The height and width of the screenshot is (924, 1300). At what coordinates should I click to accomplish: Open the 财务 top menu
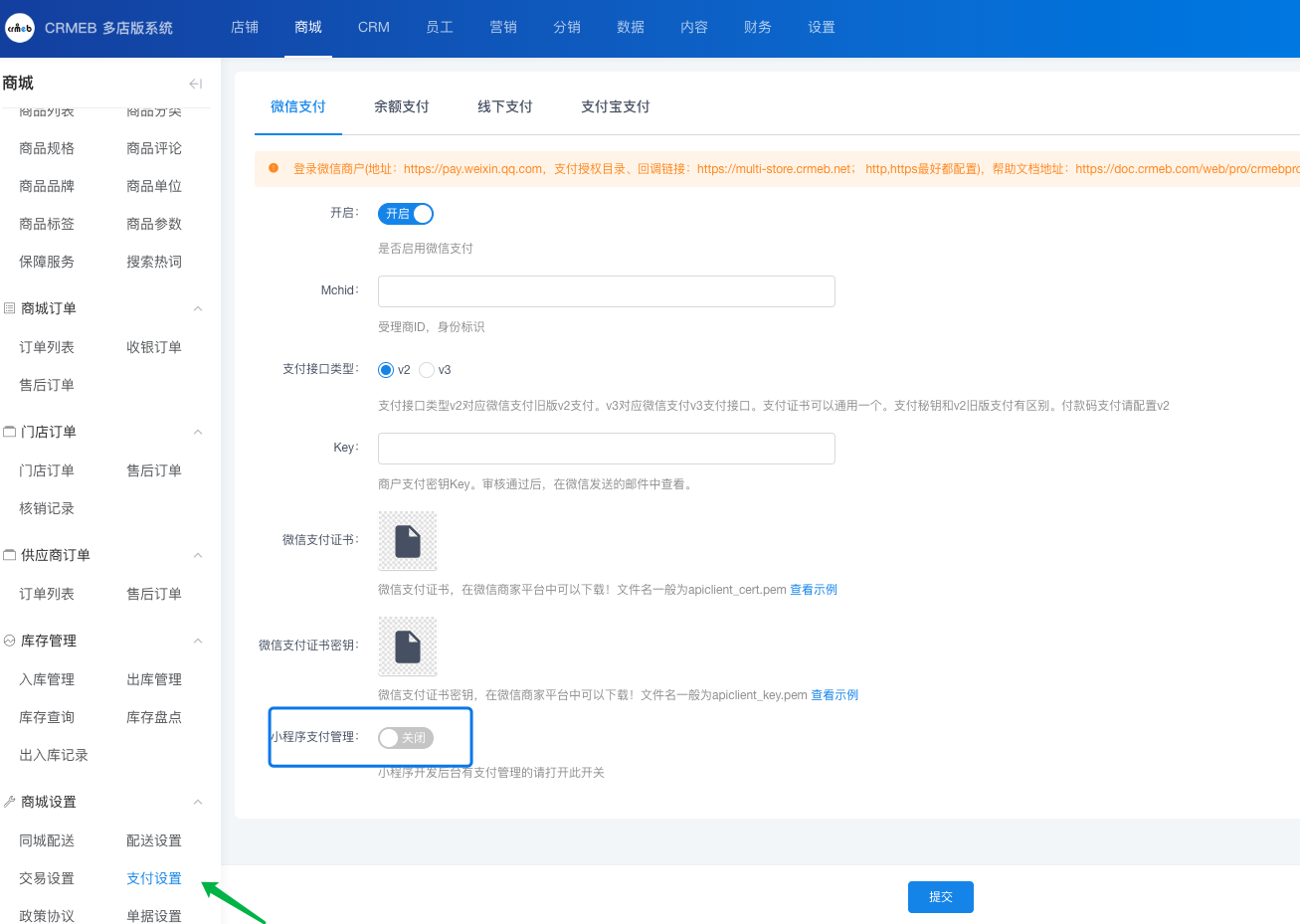tap(757, 28)
